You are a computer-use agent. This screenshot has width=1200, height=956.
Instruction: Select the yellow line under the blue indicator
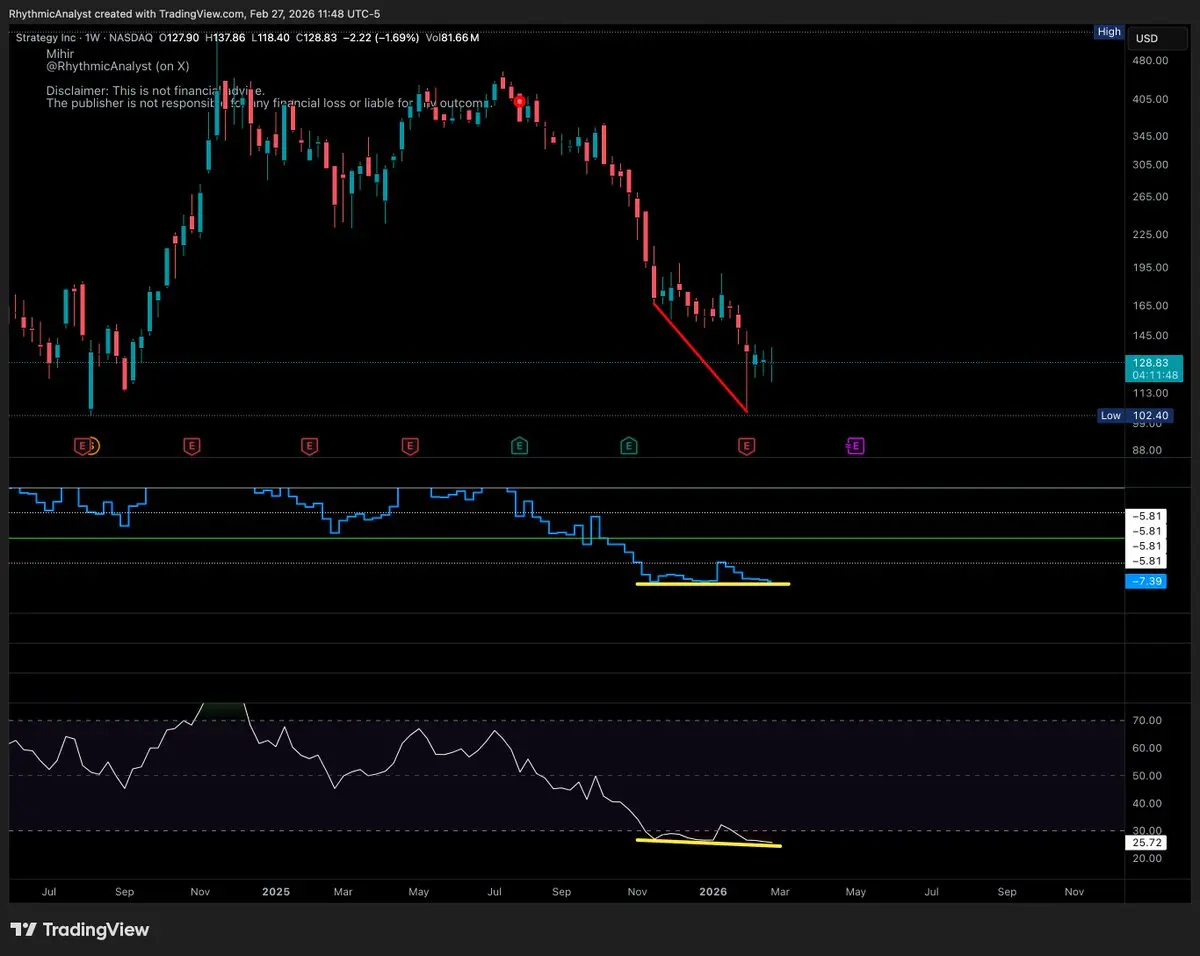click(712, 583)
